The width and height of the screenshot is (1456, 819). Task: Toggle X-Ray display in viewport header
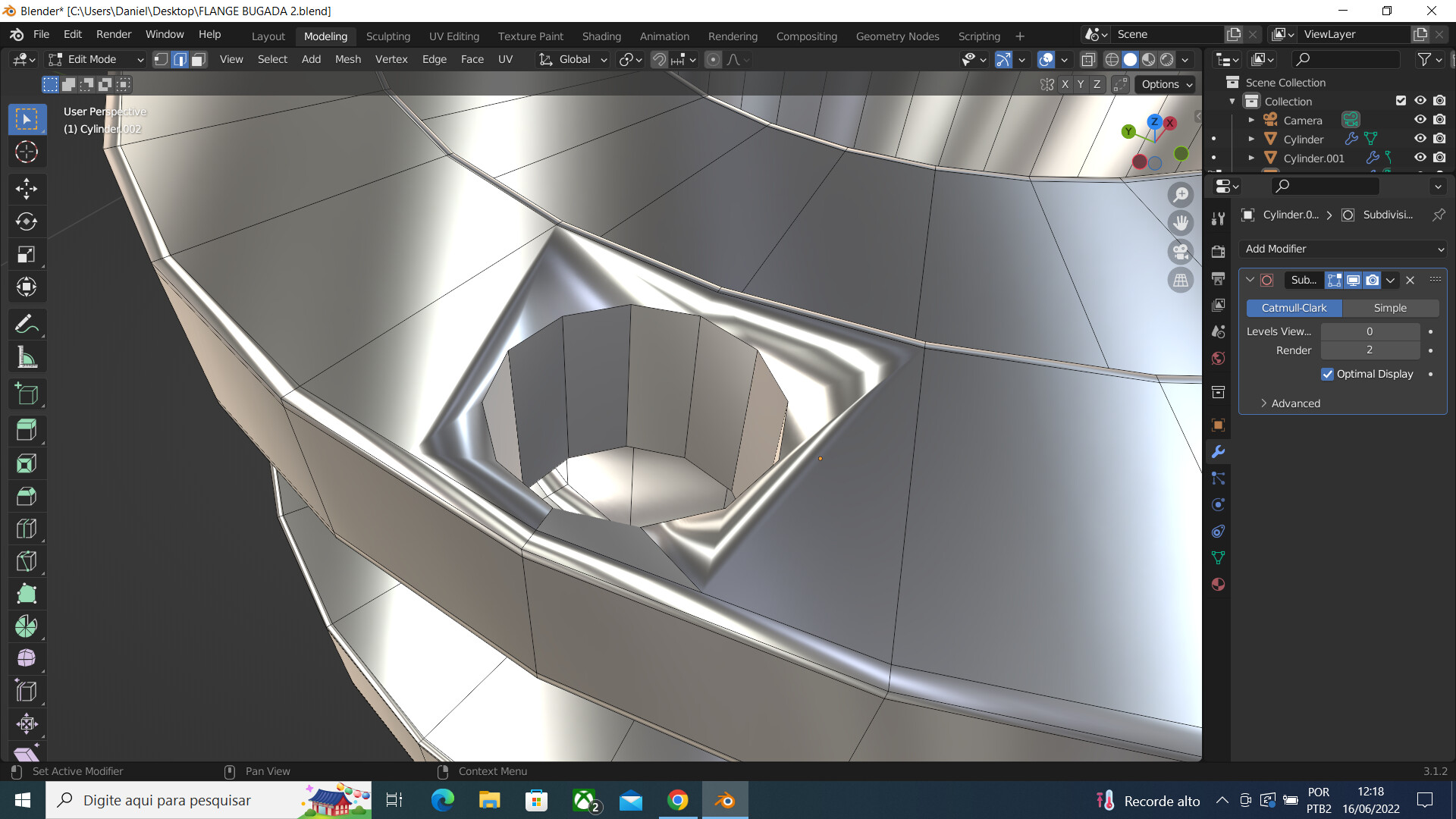click(1088, 59)
